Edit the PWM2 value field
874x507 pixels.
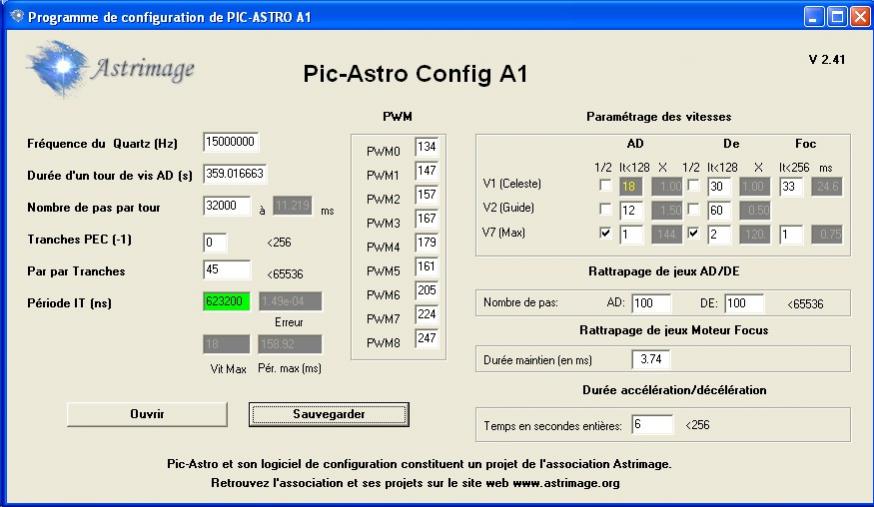pyautogui.click(x=426, y=195)
